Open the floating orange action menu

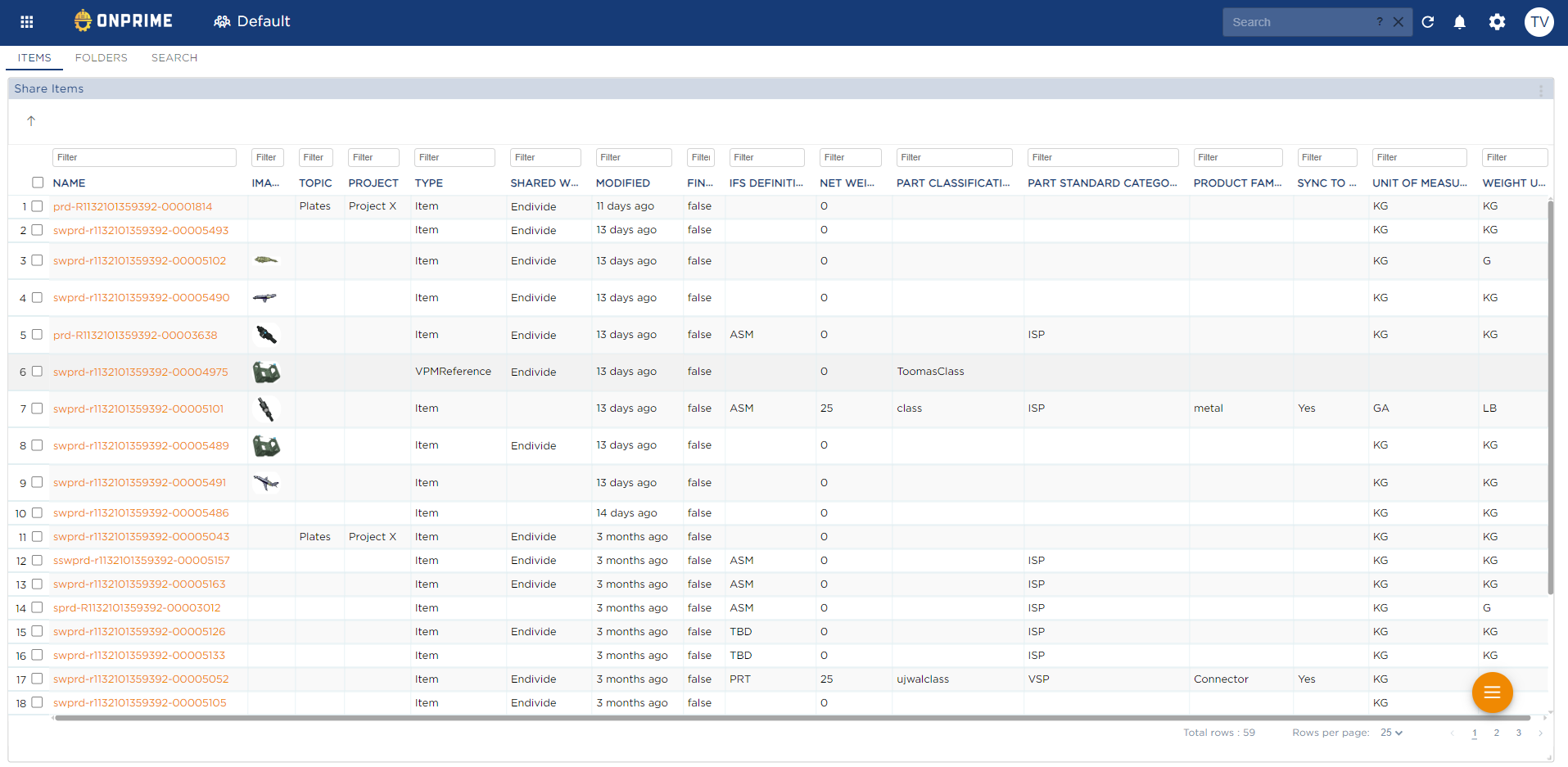pyautogui.click(x=1492, y=693)
